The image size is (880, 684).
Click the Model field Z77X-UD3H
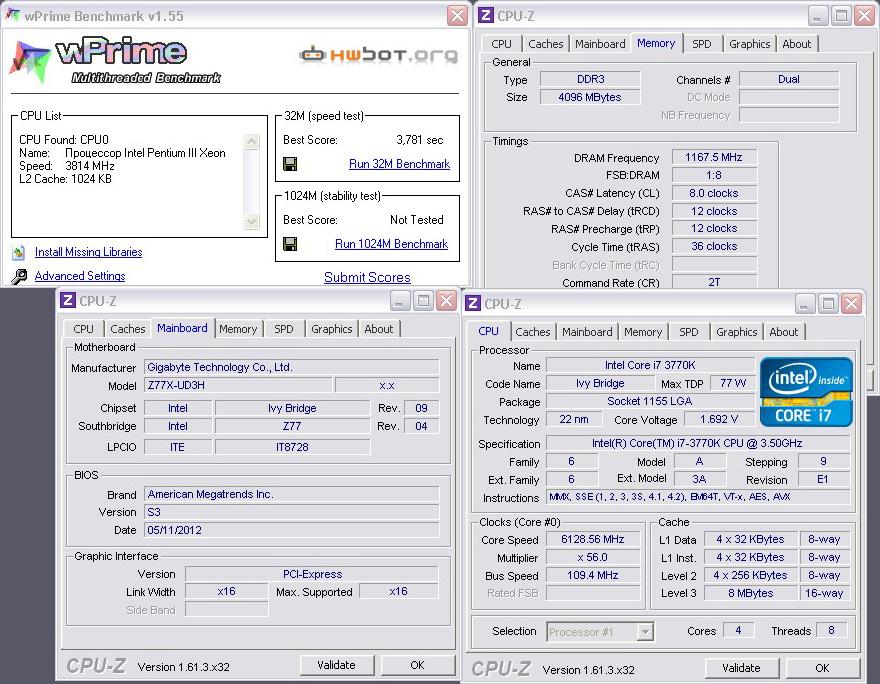[238, 385]
